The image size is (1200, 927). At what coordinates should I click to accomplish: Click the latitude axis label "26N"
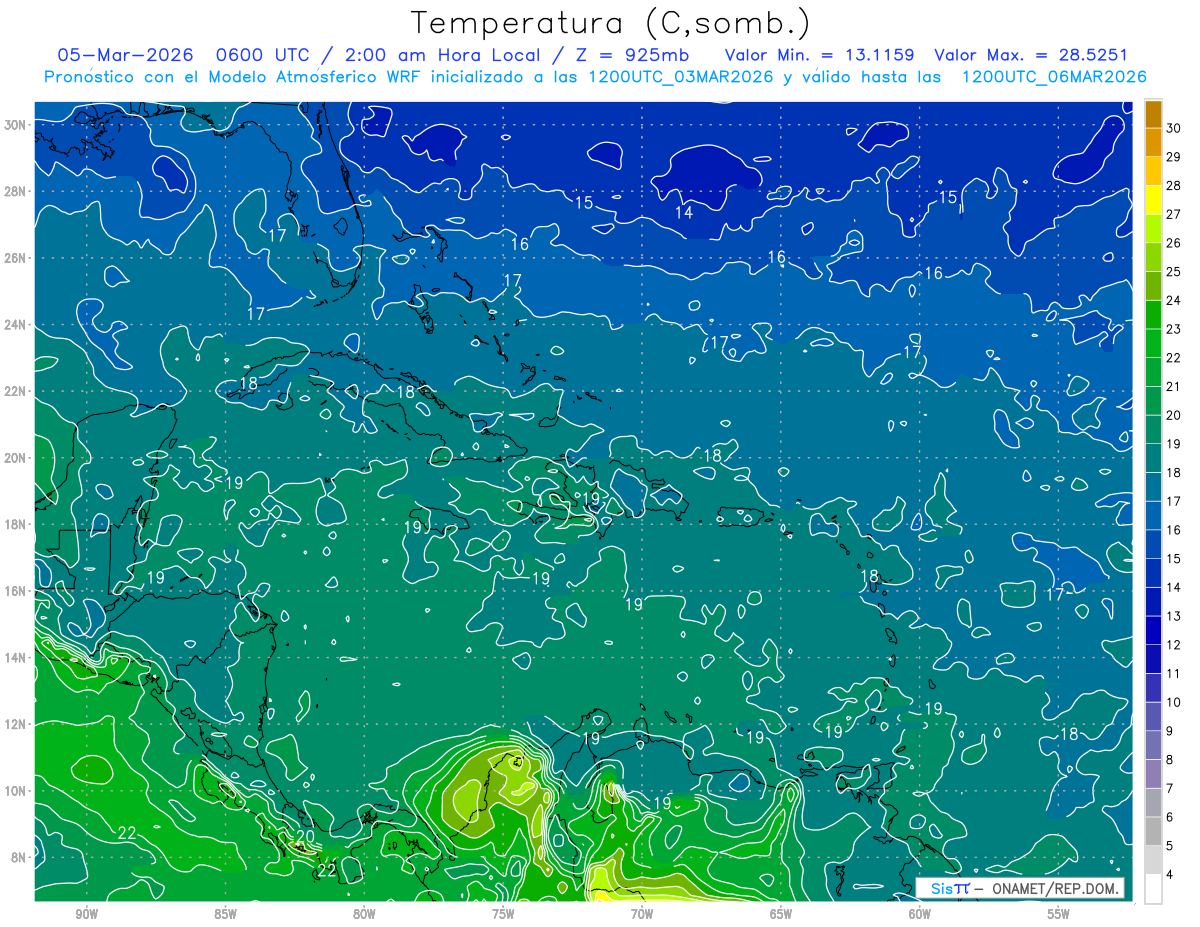pos(15,258)
